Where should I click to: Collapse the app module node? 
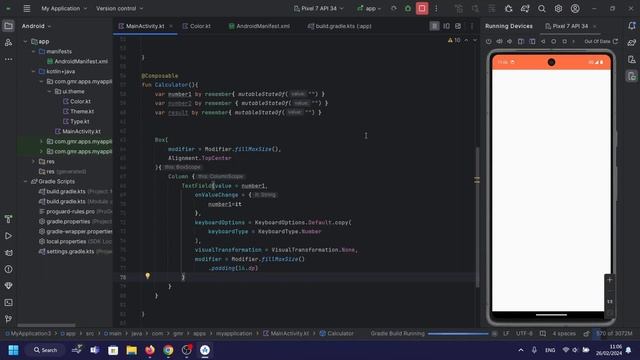coord(25,42)
